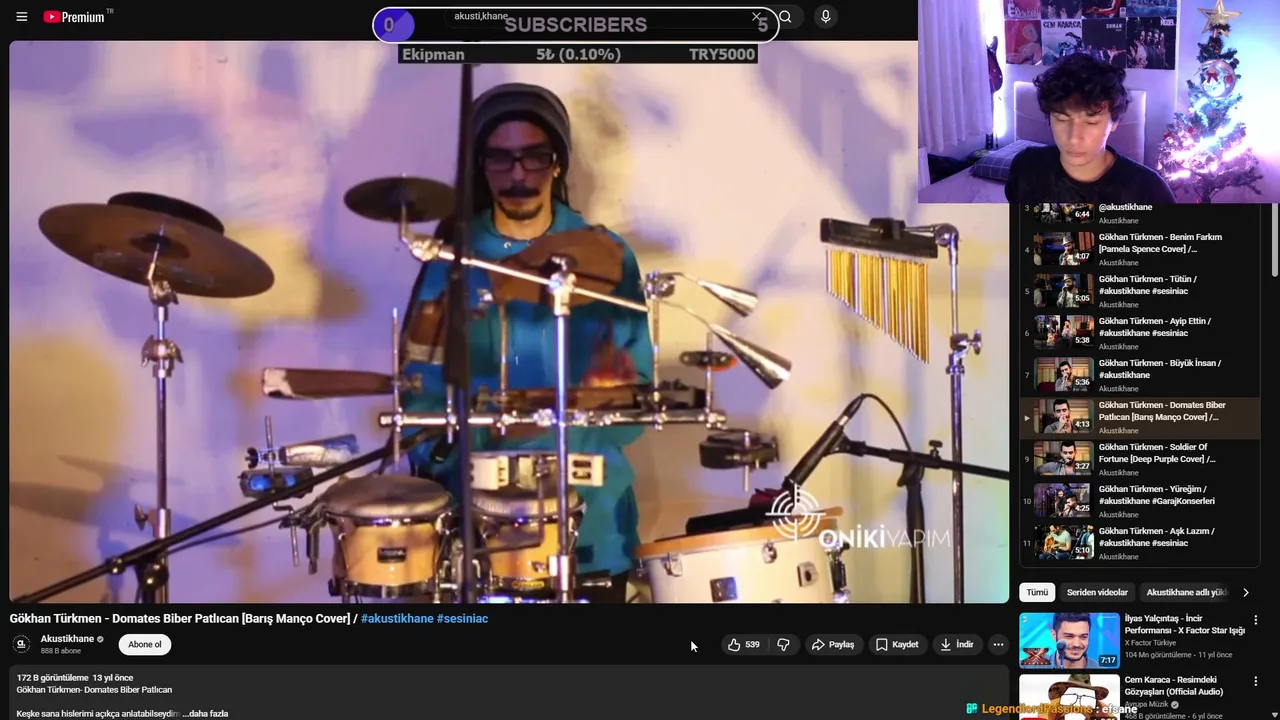1280x720 pixels.
Task: Open recommended video İlyas Yalçıntaş - İncir Performansı
Action: [x=1184, y=625]
